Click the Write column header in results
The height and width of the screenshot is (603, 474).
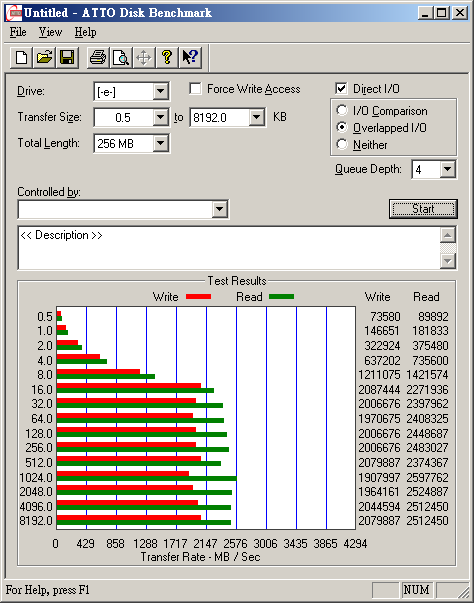(x=377, y=297)
